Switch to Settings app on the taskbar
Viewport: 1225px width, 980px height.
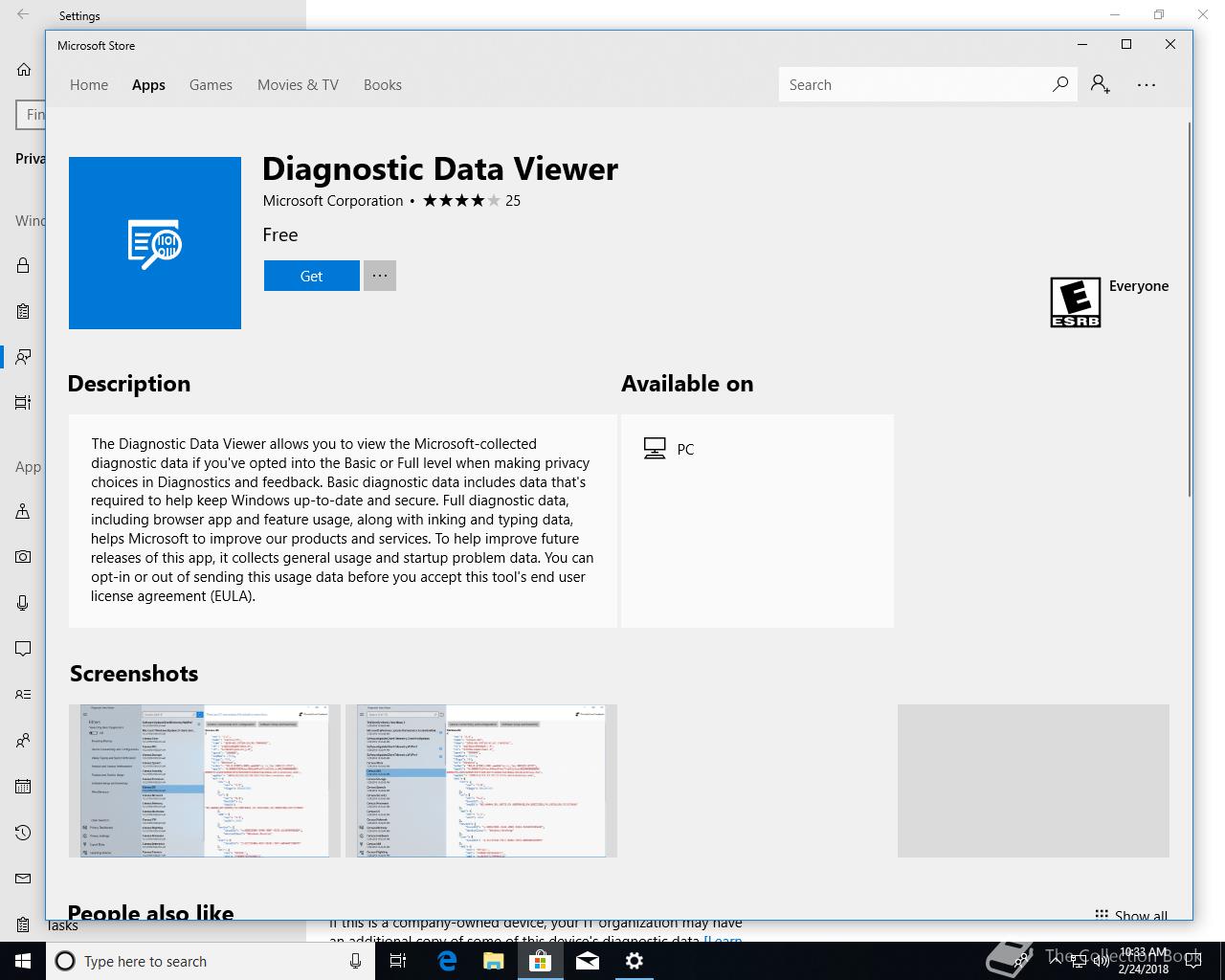635,961
